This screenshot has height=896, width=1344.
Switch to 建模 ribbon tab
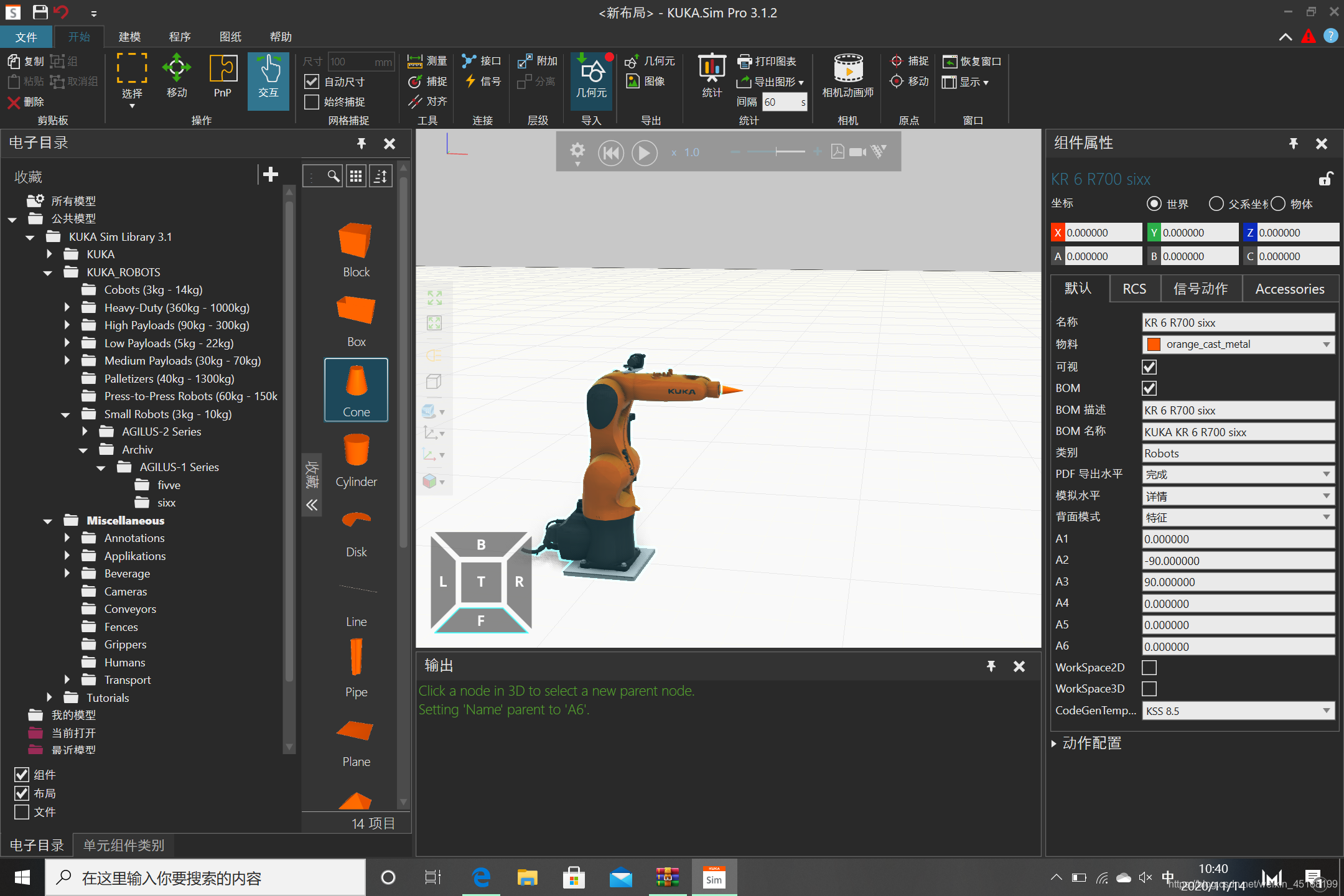(129, 37)
